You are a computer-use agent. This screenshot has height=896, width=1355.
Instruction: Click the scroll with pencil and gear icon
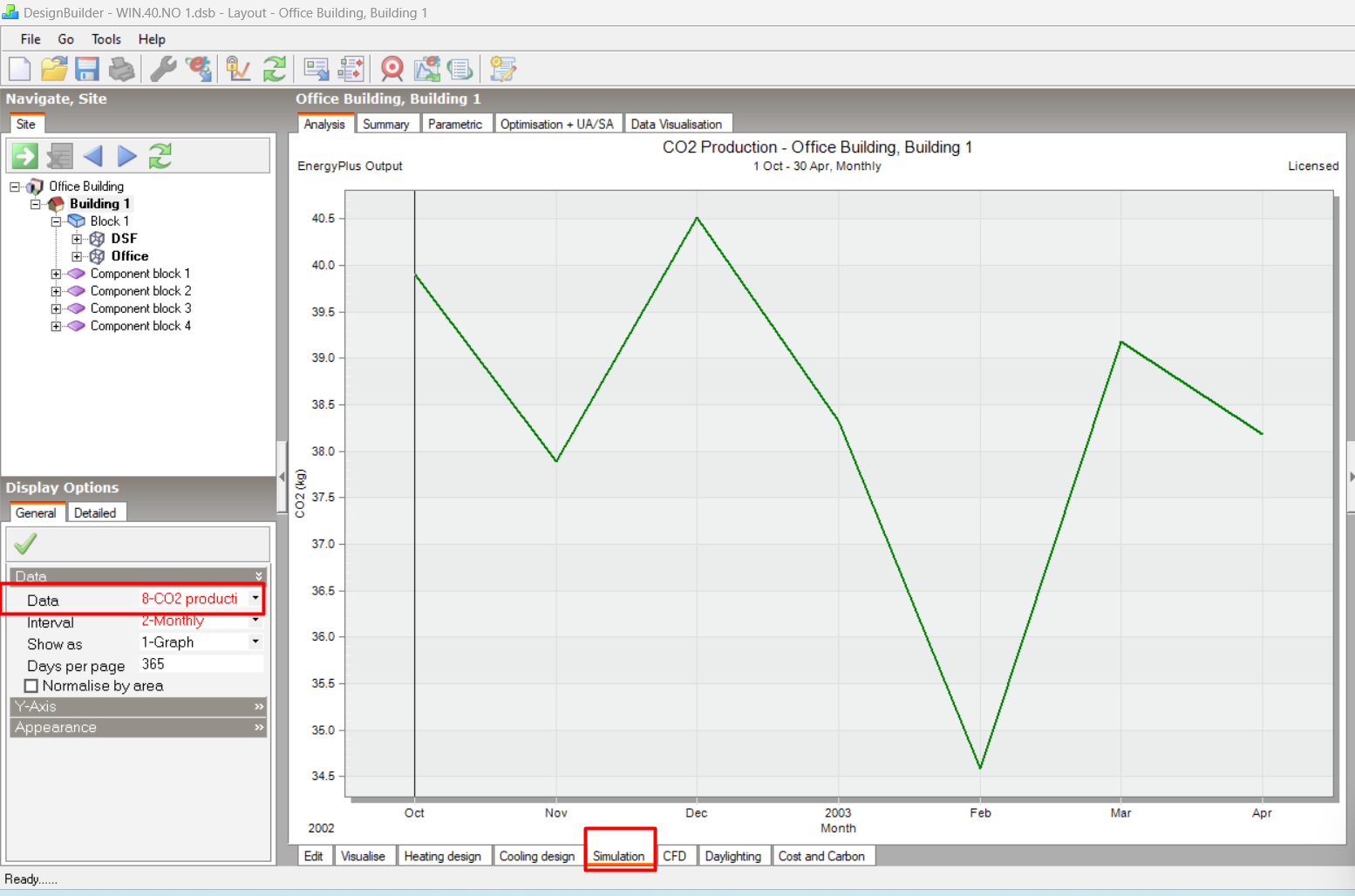tap(503, 68)
